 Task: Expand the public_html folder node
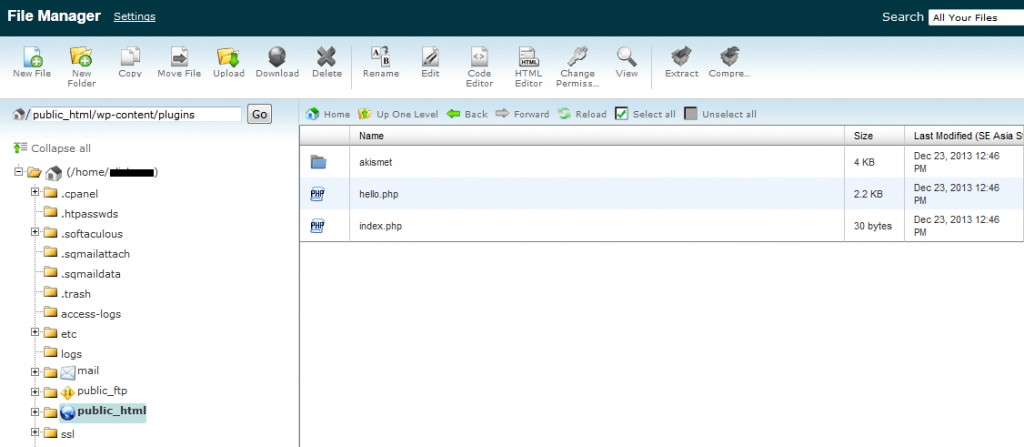pos(35,412)
